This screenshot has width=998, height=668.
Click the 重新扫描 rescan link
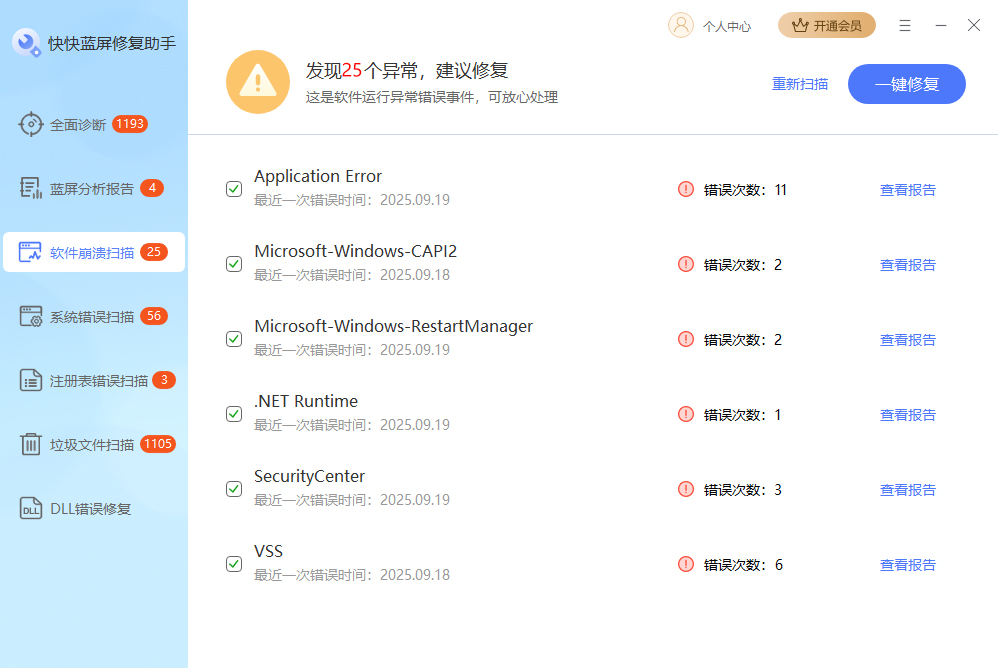coord(800,84)
